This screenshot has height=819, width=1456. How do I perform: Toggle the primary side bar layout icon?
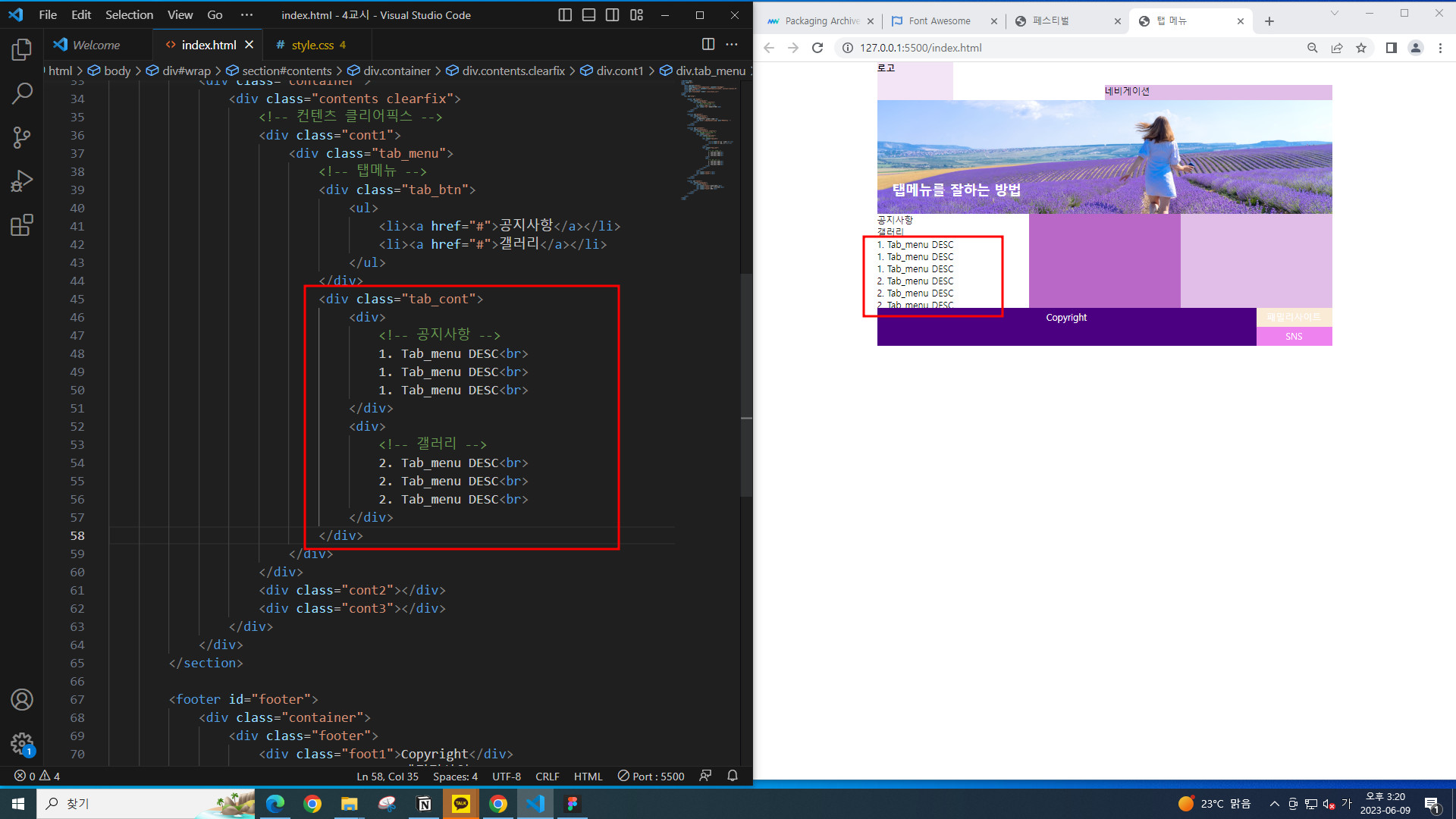(565, 15)
